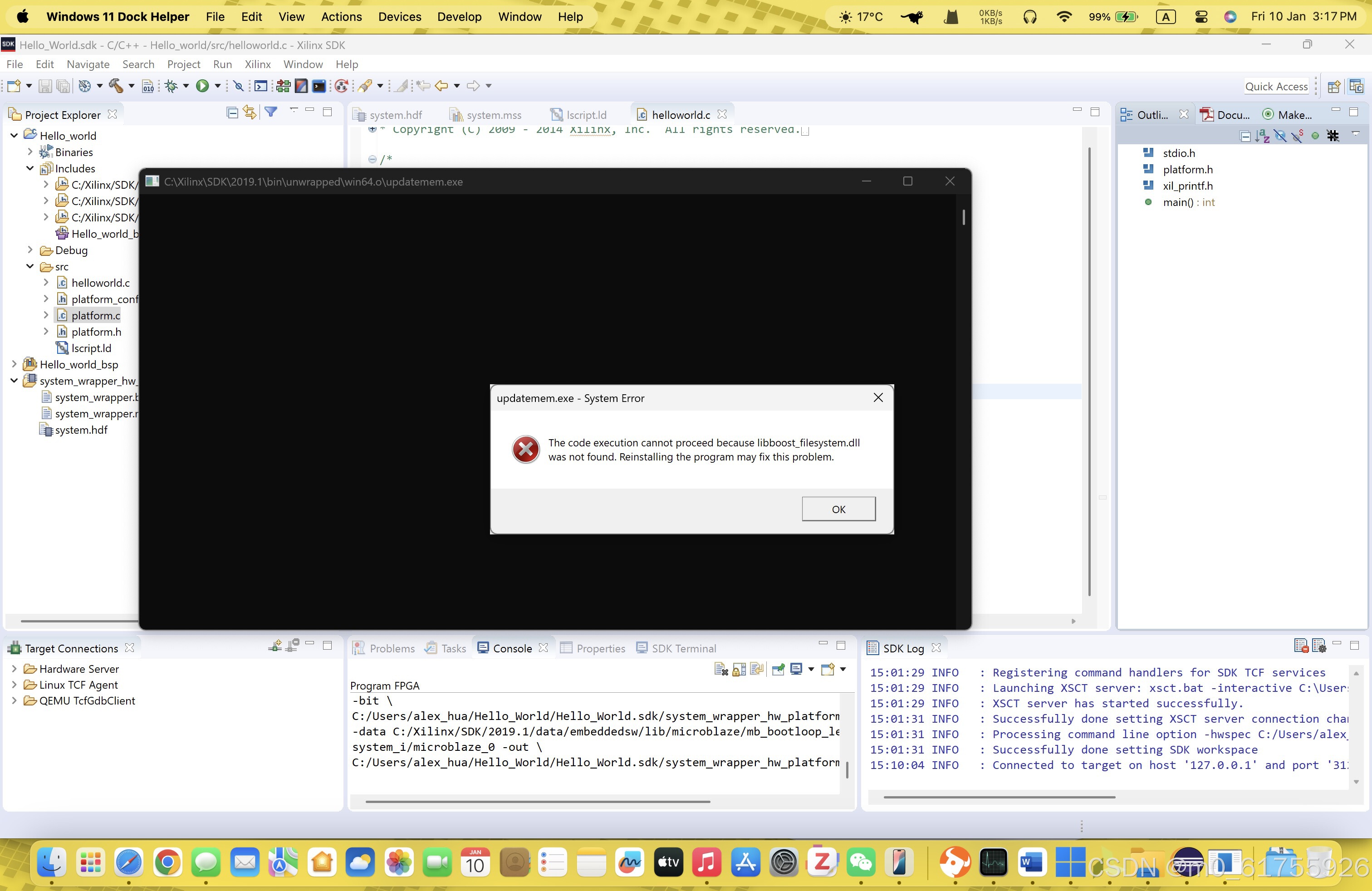Toggle alphabetical sort in Outline panel
The height and width of the screenshot is (891, 1372).
click(1263, 136)
